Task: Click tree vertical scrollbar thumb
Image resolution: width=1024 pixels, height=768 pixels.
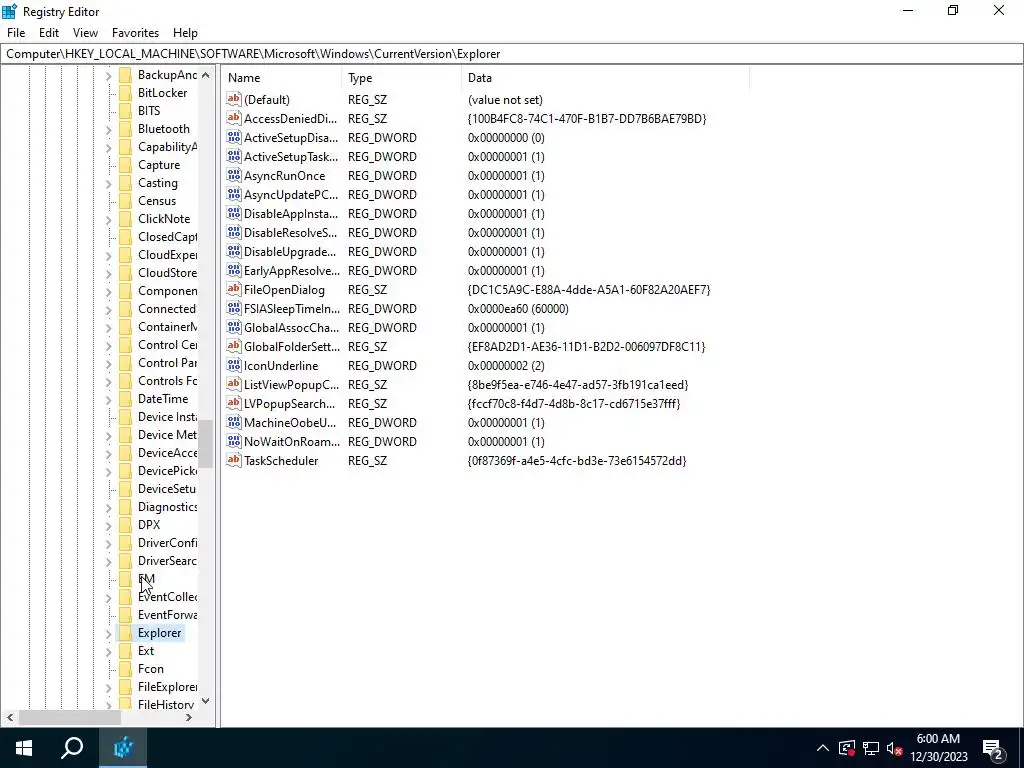Action: coord(206,444)
